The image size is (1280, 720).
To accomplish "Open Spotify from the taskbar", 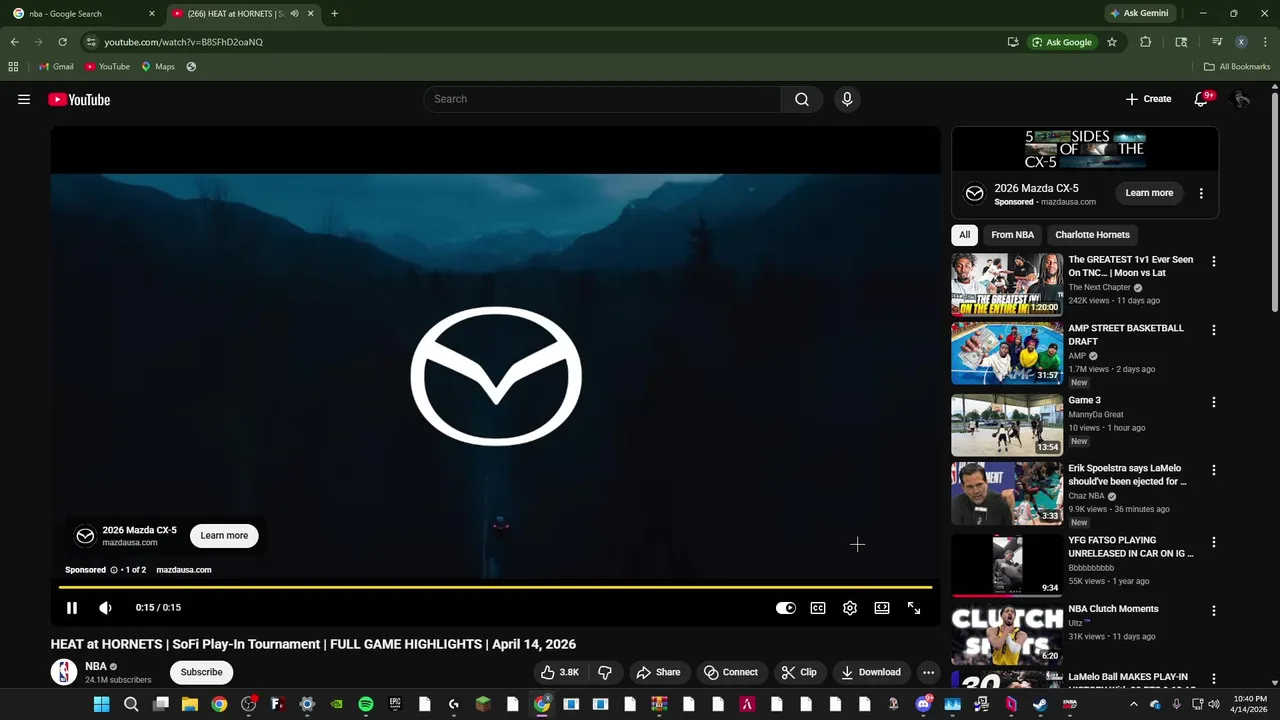I will pos(366,704).
